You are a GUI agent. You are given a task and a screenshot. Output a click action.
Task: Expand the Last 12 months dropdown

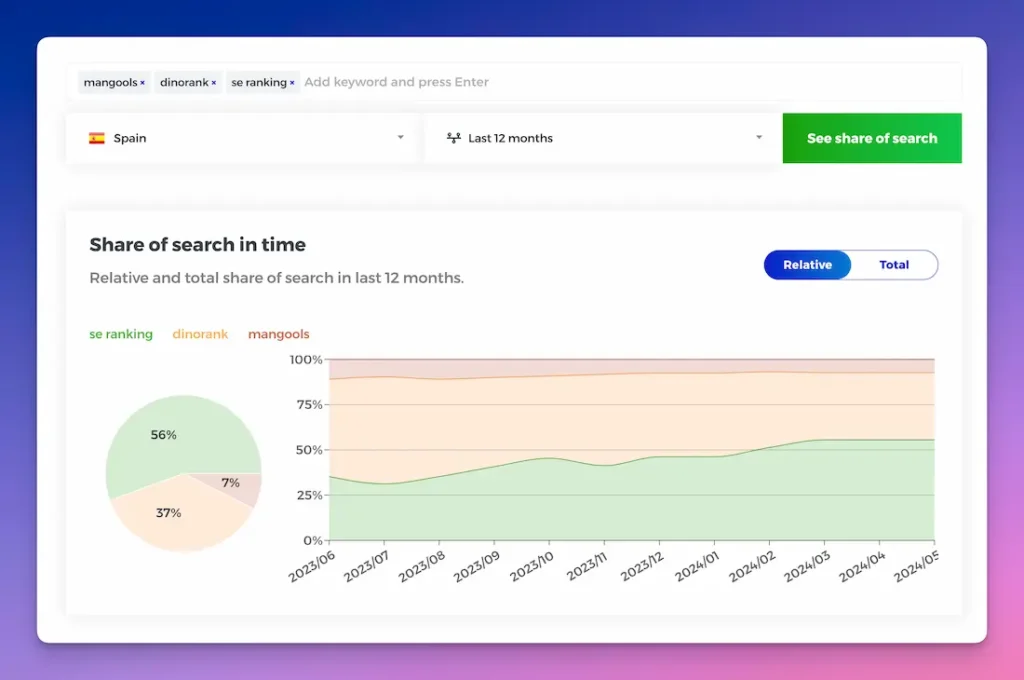click(x=600, y=138)
